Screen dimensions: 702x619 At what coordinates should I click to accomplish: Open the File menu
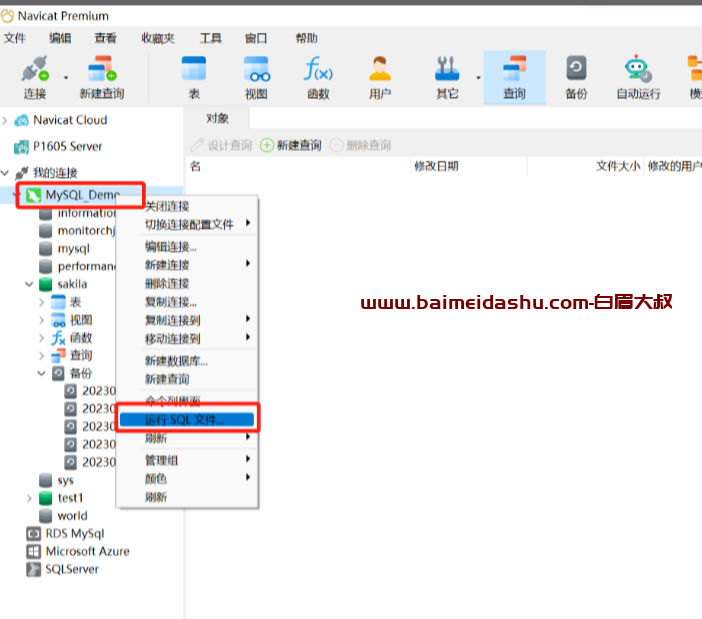[x=15, y=38]
